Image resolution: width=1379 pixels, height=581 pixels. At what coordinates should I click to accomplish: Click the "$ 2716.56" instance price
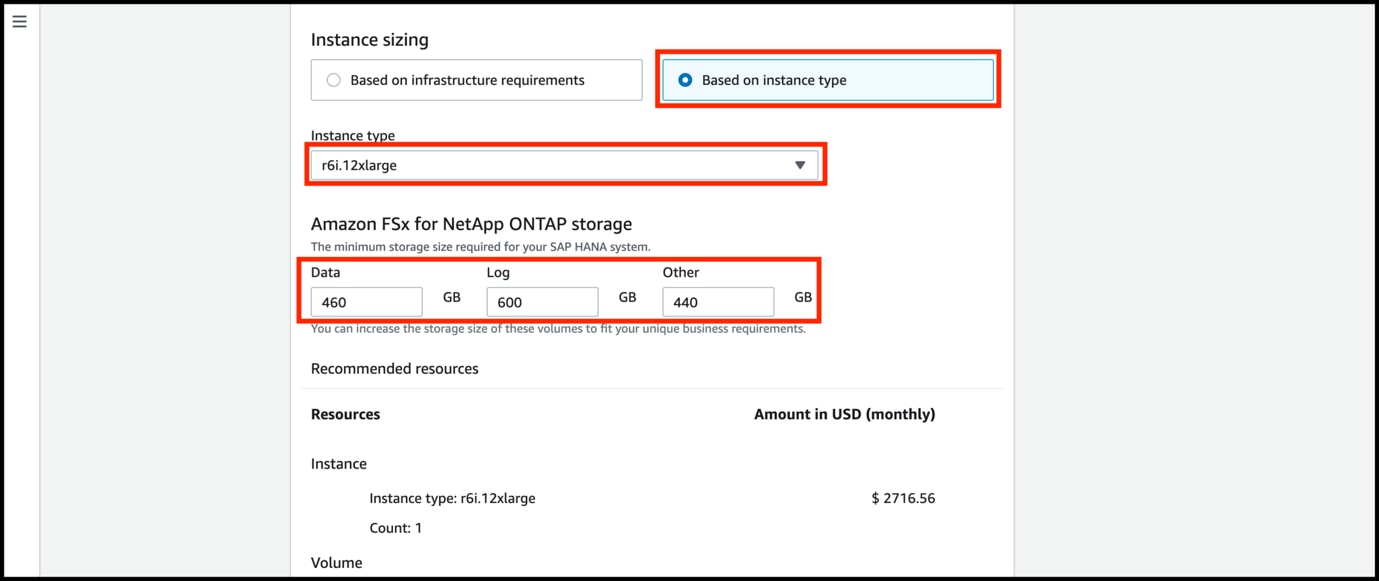[903, 498]
